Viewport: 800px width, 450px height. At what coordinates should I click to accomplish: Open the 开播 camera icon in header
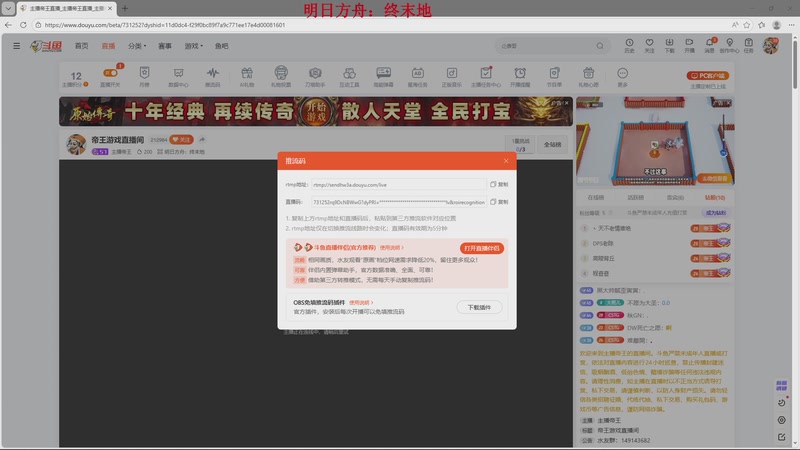pyautogui.click(x=689, y=45)
